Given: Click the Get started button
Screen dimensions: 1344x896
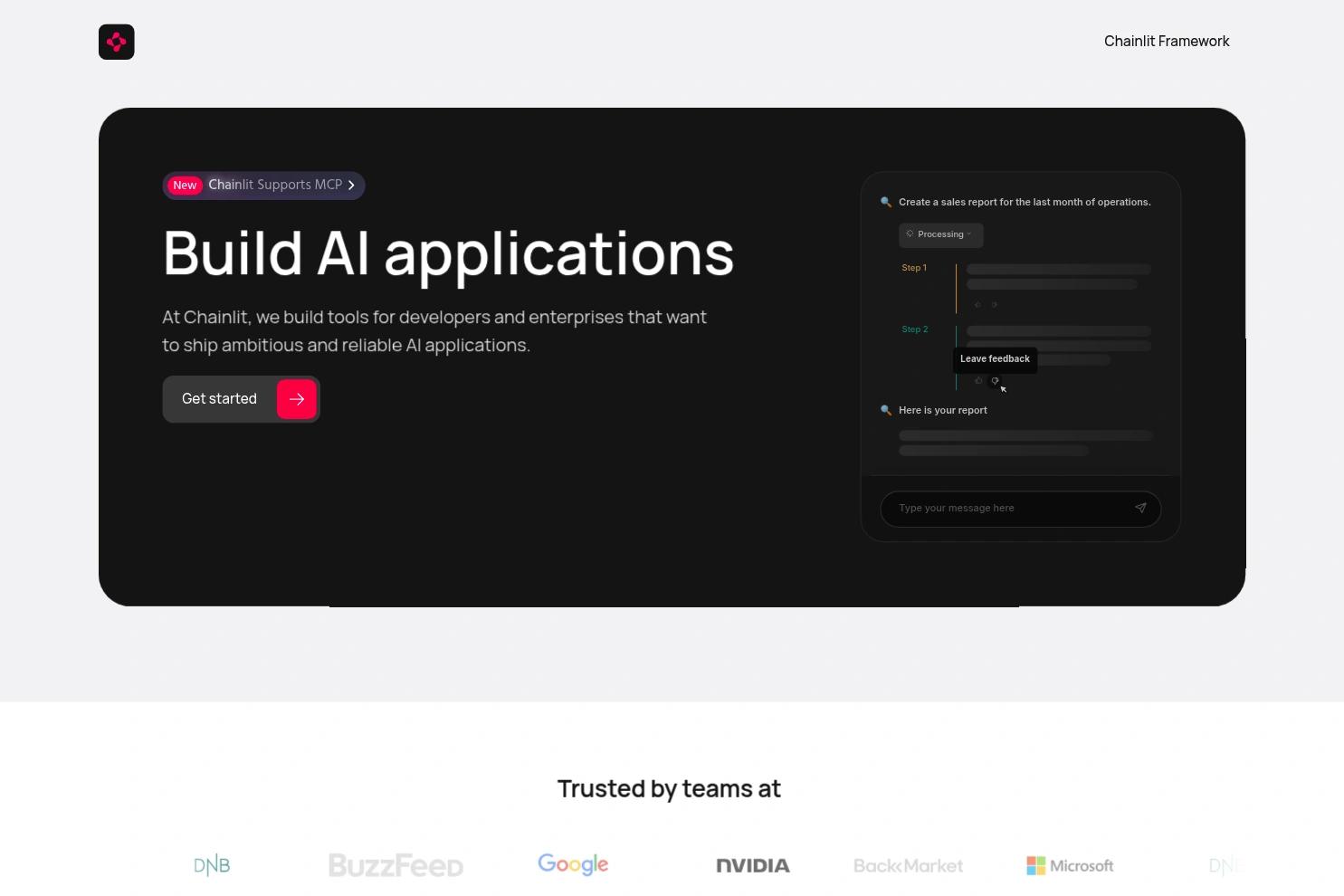Looking at the screenshot, I should pos(241,399).
